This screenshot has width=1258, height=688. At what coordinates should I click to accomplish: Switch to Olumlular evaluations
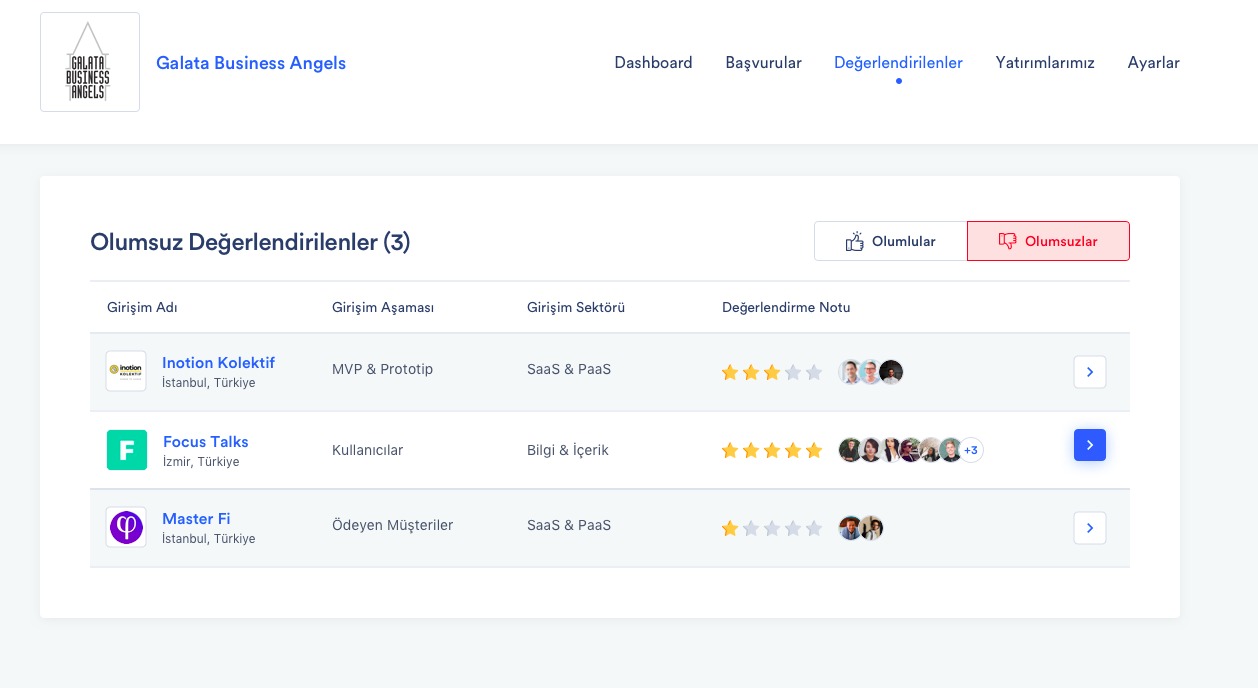(x=890, y=241)
